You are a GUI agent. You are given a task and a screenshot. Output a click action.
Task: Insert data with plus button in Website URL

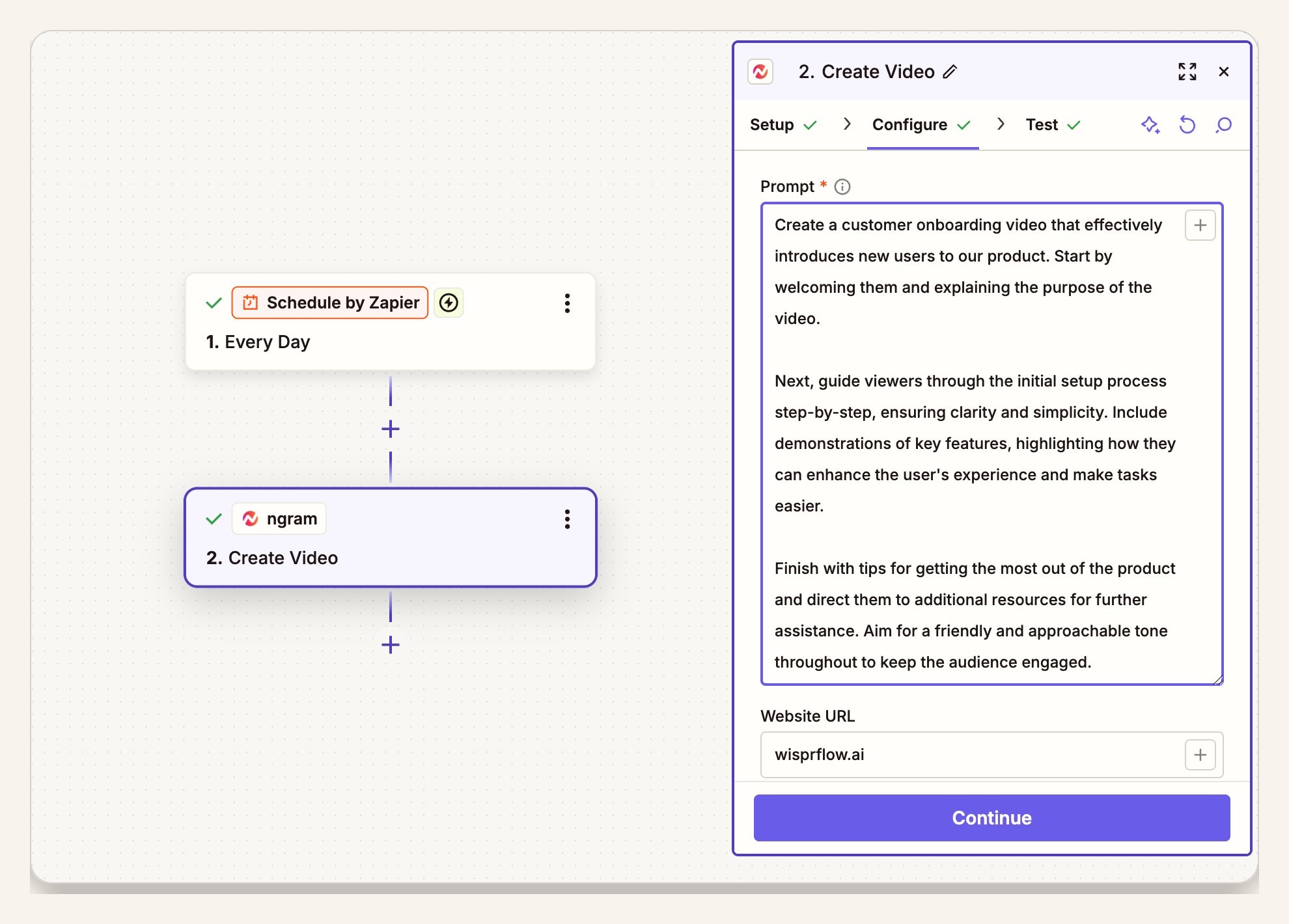point(1200,755)
